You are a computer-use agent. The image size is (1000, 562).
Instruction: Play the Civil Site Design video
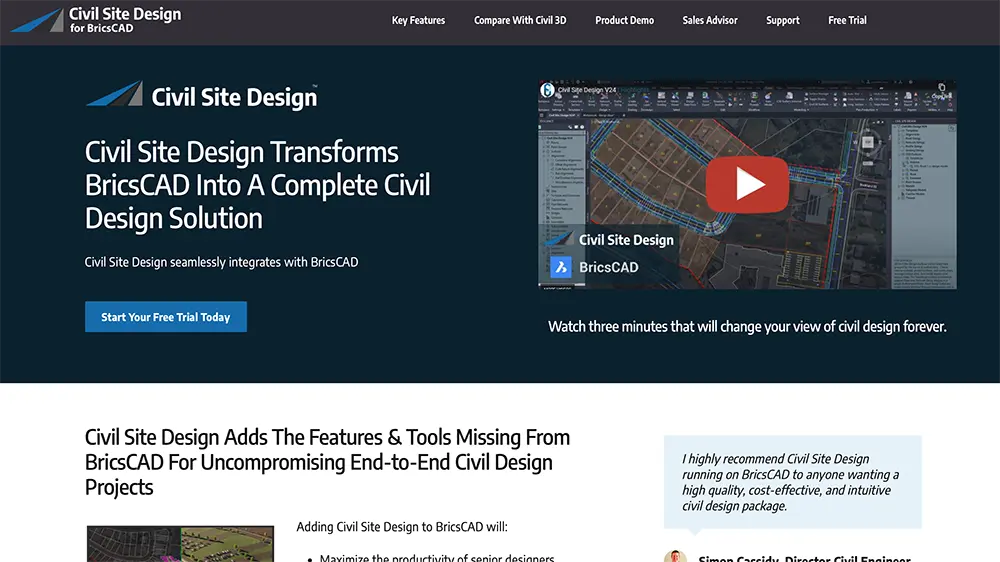(x=747, y=184)
